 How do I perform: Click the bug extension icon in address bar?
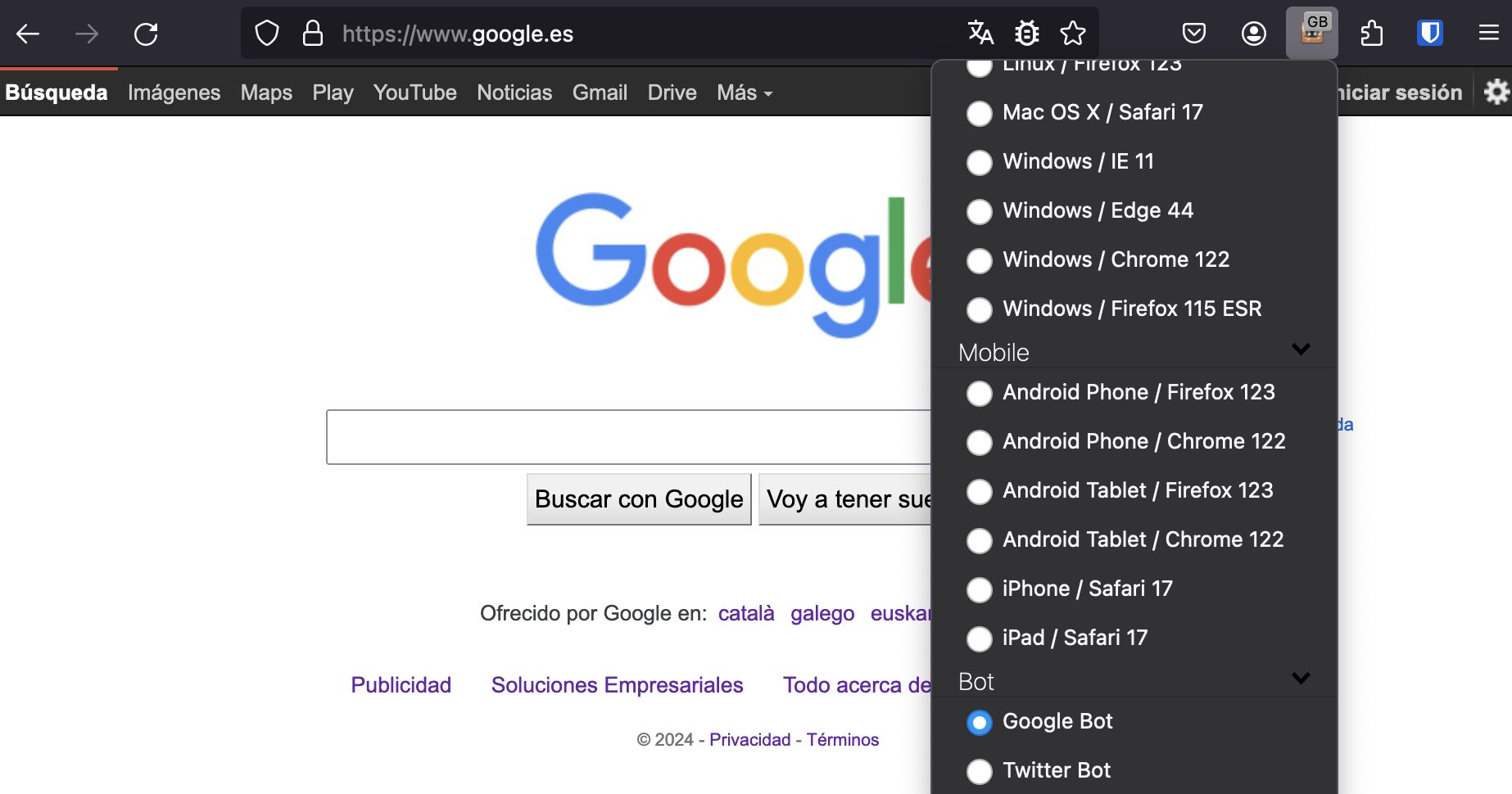click(x=1027, y=34)
